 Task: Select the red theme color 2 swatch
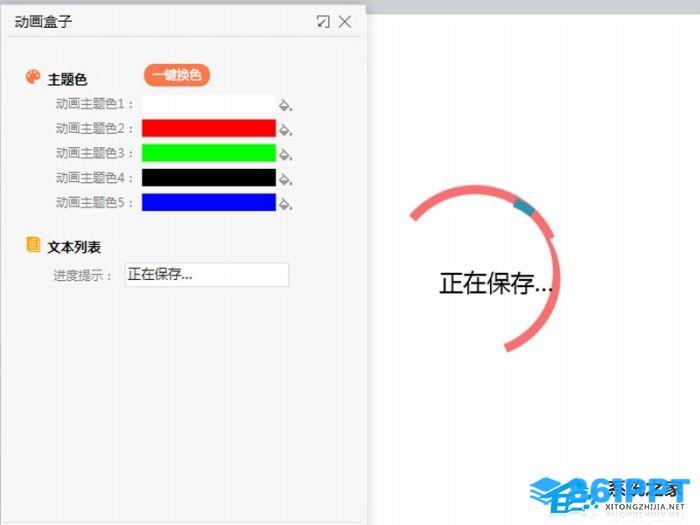tap(208, 128)
